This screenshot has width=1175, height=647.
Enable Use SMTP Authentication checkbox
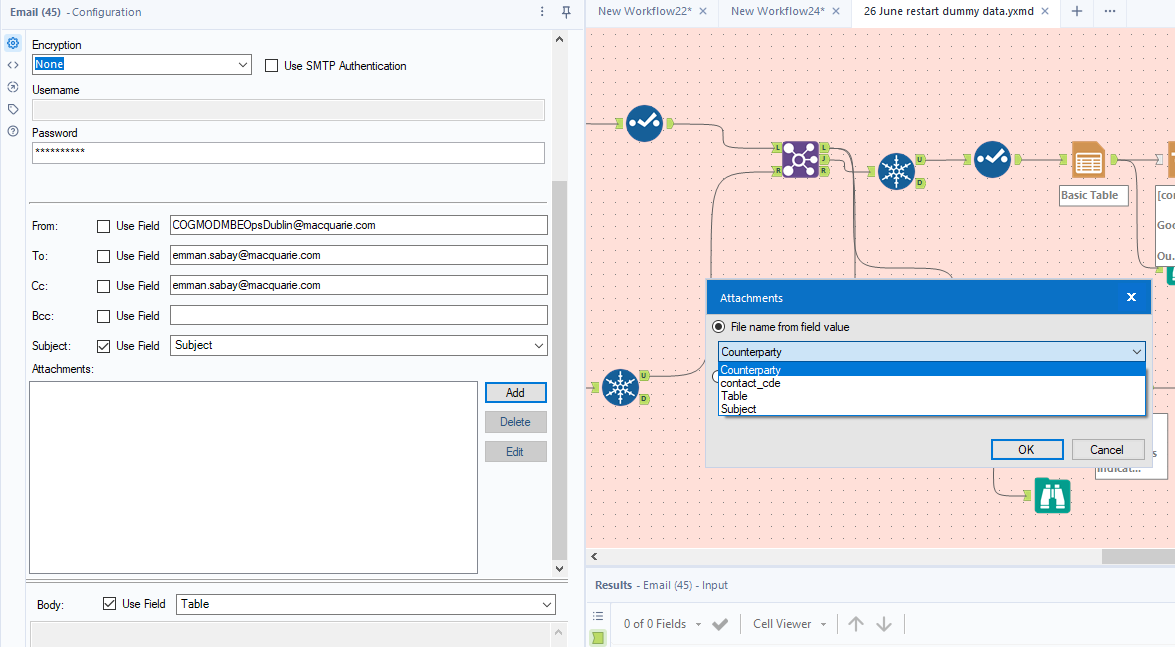[x=272, y=66]
